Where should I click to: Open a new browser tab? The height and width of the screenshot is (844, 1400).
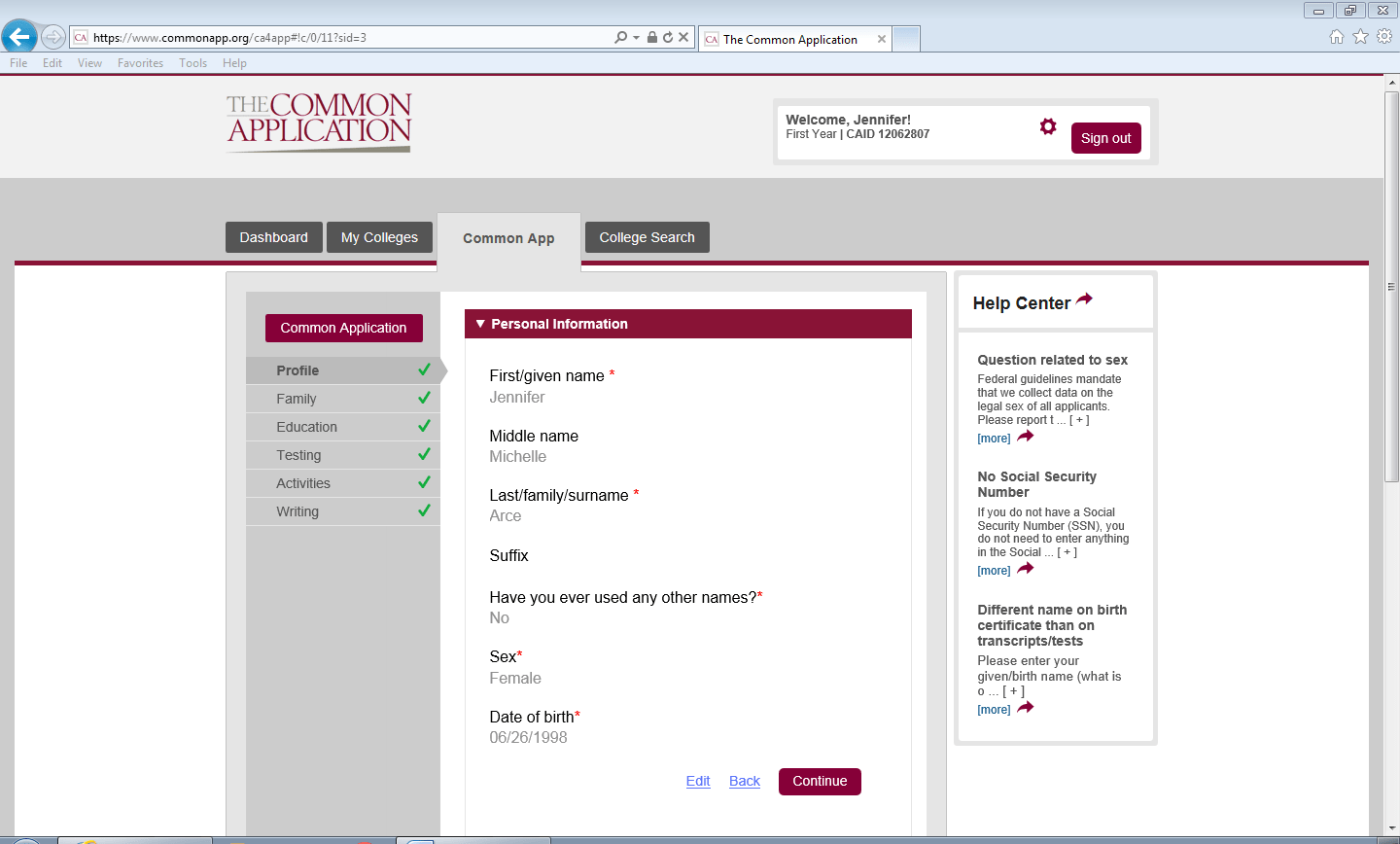906,39
